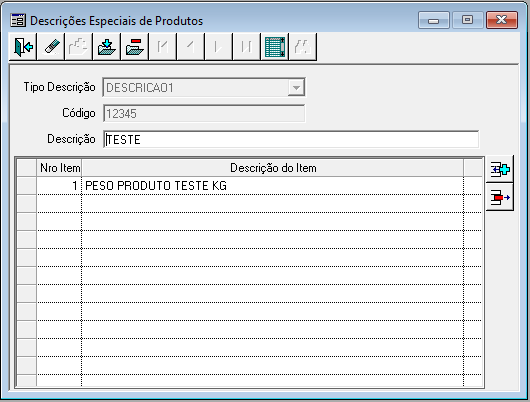Select cell PESO PRODUTO TESTE KG
The image size is (530, 402).
point(273,186)
